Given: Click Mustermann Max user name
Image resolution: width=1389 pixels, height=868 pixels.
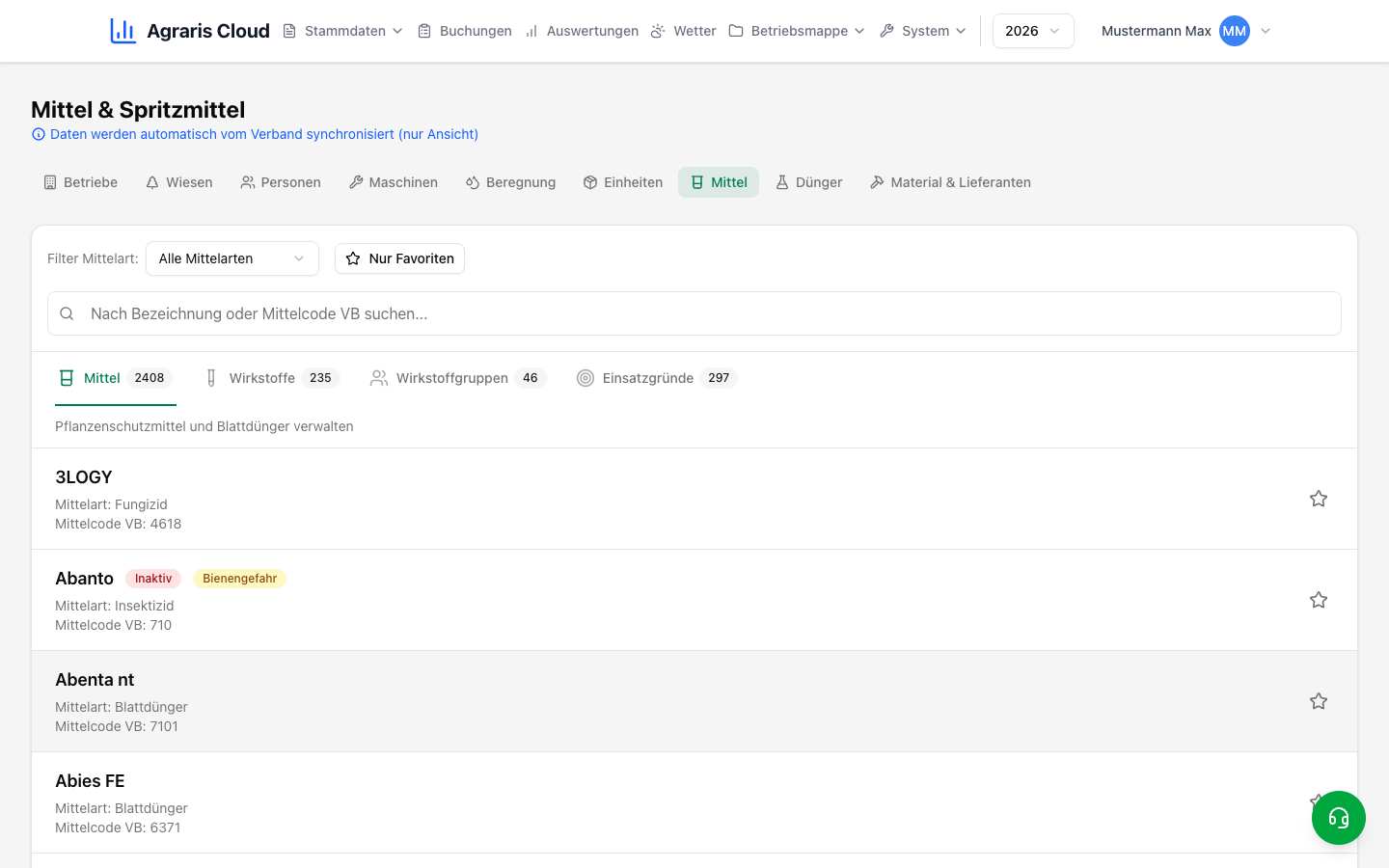Looking at the screenshot, I should click(1157, 31).
